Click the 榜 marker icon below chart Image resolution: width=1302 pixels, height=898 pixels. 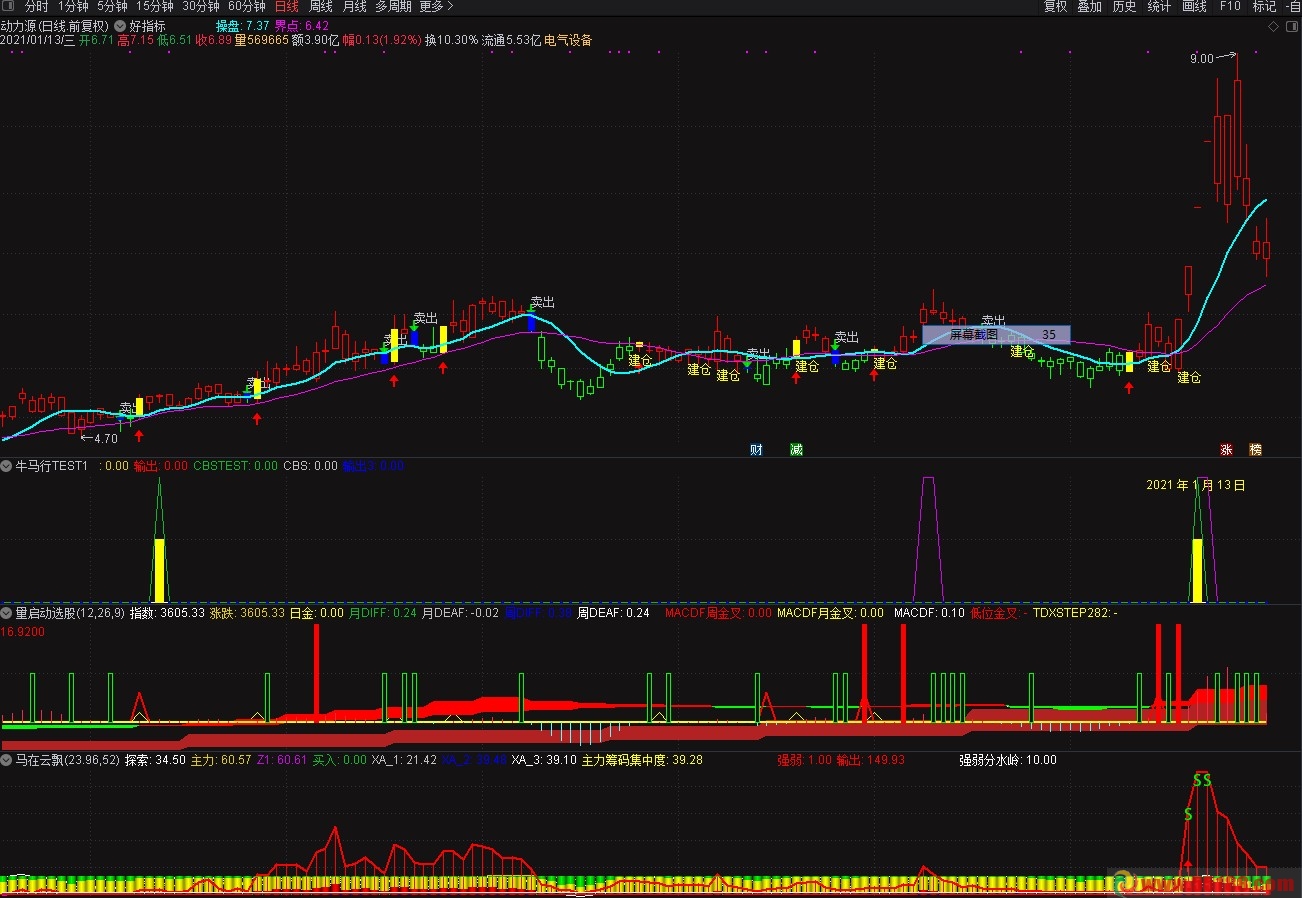click(x=1256, y=450)
